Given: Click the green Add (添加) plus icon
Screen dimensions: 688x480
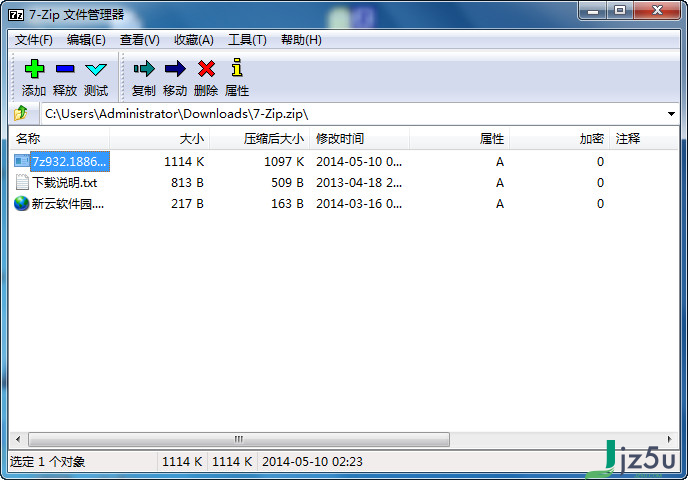Looking at the screenshot, I should pos(34,68).
